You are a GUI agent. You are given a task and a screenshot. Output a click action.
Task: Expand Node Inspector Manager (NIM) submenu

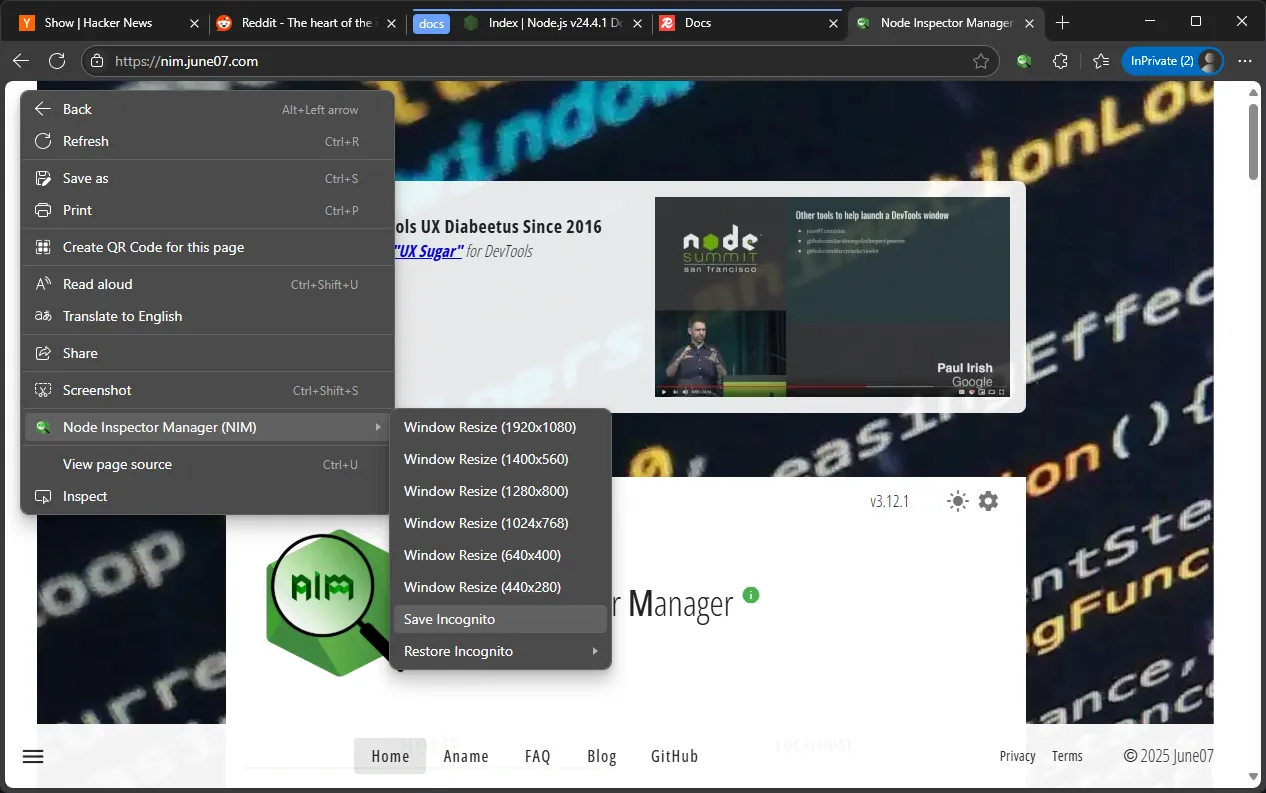click(208, 427)
